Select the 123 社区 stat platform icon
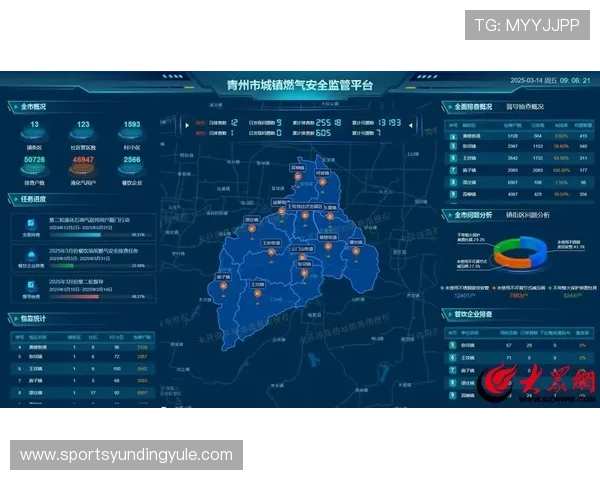The image size is (600, 480). [x=83, y=134]
